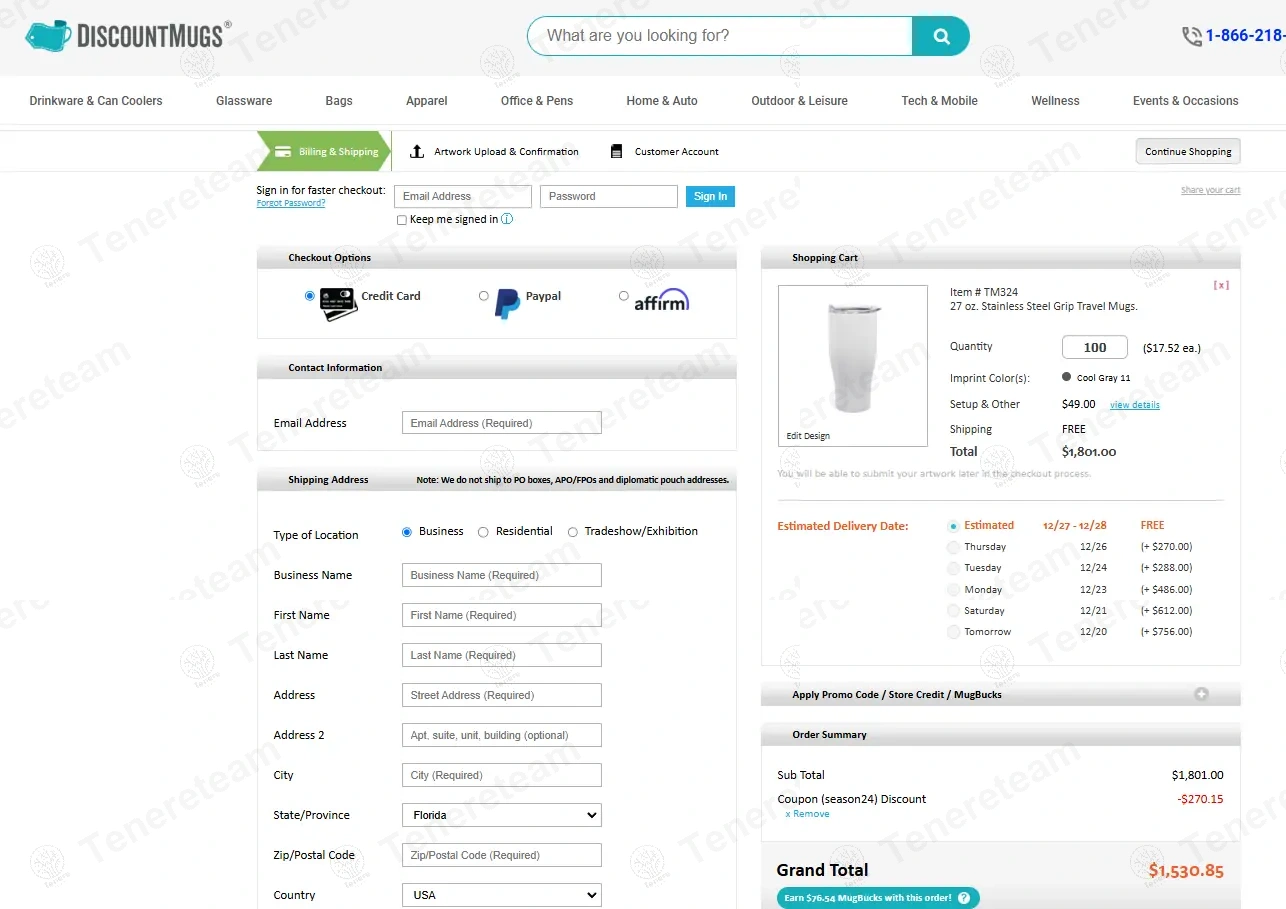
Task: Enable Keep me signed in checkbox
Action: click(402, 220)
